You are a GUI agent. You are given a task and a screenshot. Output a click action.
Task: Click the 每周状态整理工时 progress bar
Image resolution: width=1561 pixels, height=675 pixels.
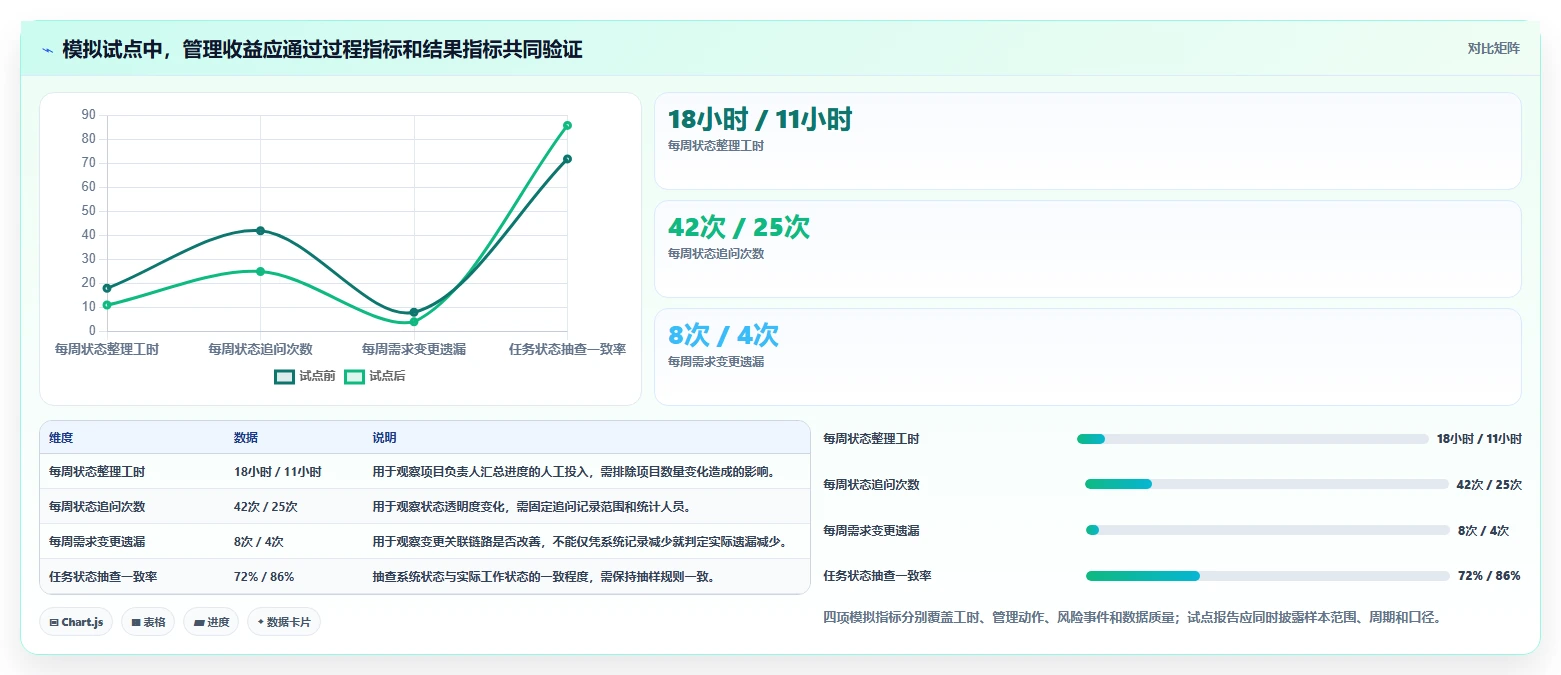click(1252, 439)
